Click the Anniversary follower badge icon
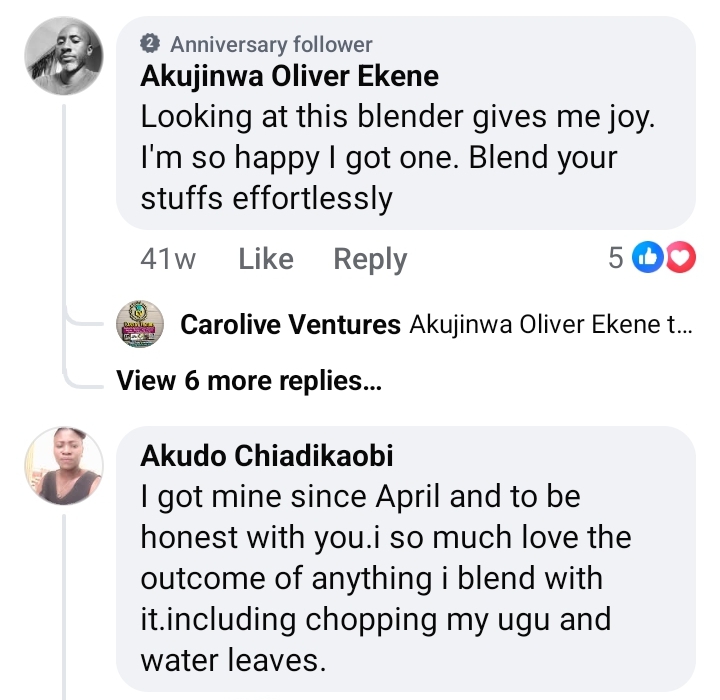The width and height of the screenshot is (720, 700). tap(151, 44)
